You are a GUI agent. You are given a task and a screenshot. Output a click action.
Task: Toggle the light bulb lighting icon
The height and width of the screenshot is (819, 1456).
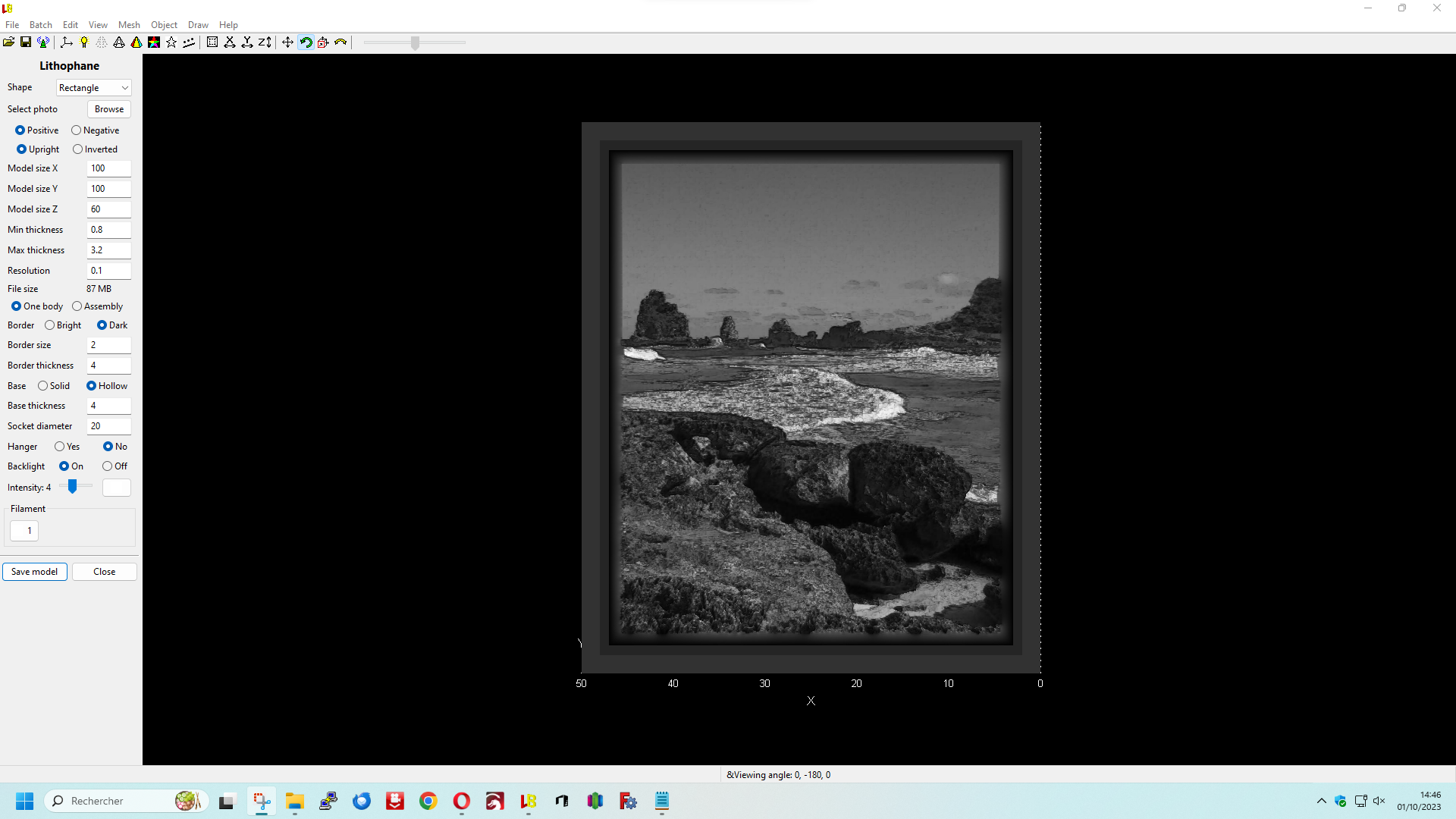pyautogui.click(x=84, y=42)
